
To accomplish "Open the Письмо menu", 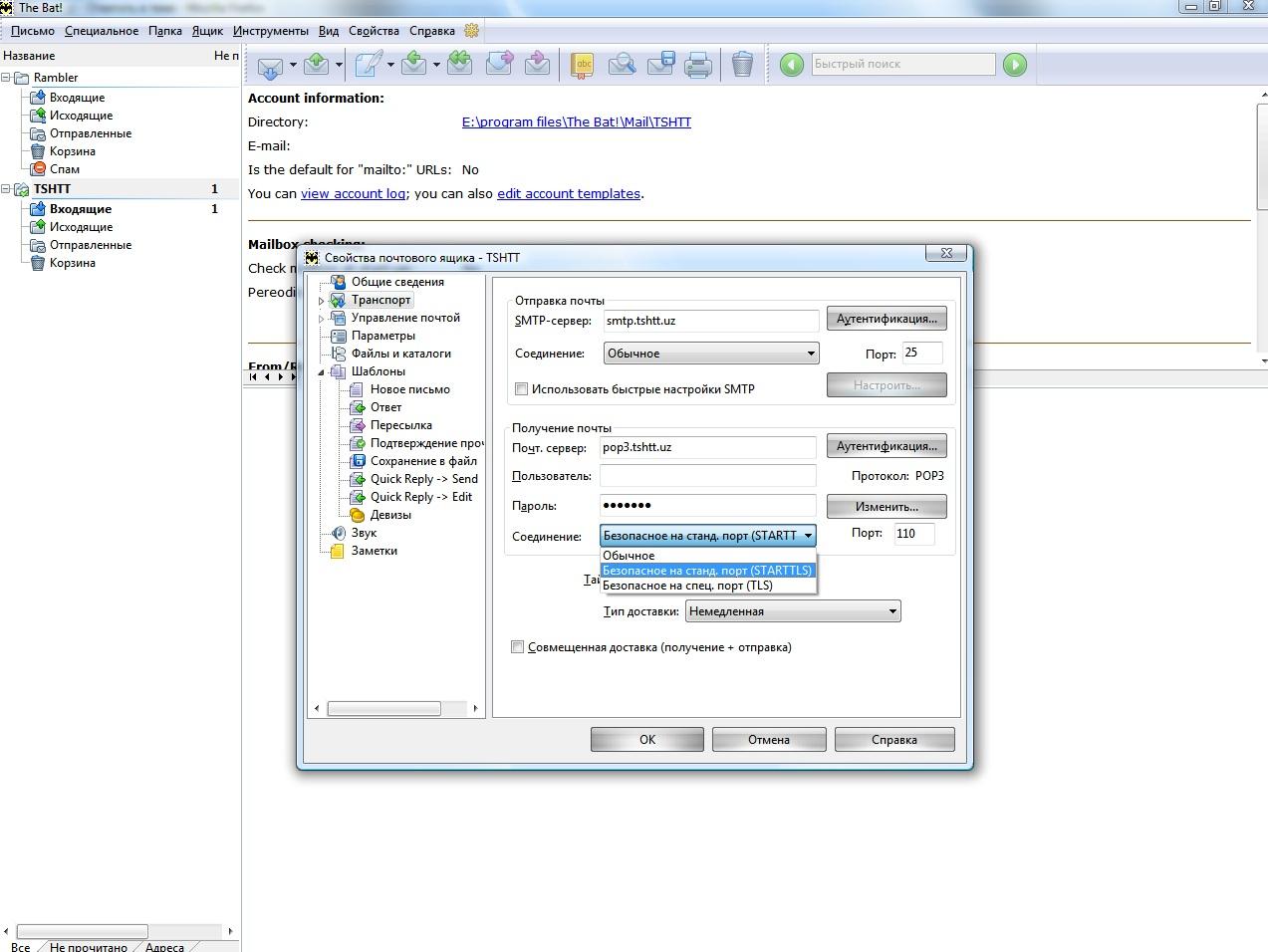I will 33,31.
